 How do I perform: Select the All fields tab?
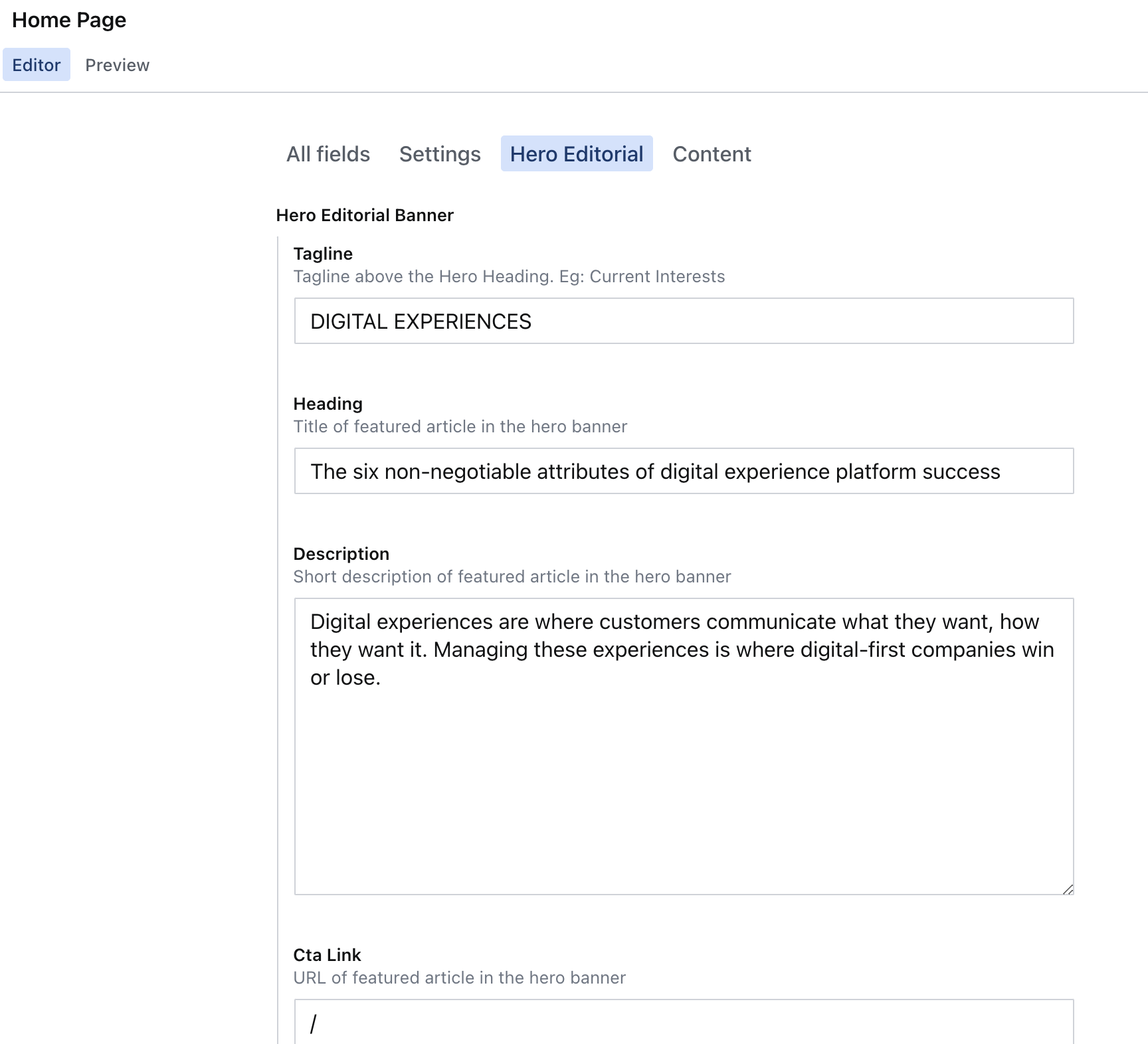[x=328, y=154]
